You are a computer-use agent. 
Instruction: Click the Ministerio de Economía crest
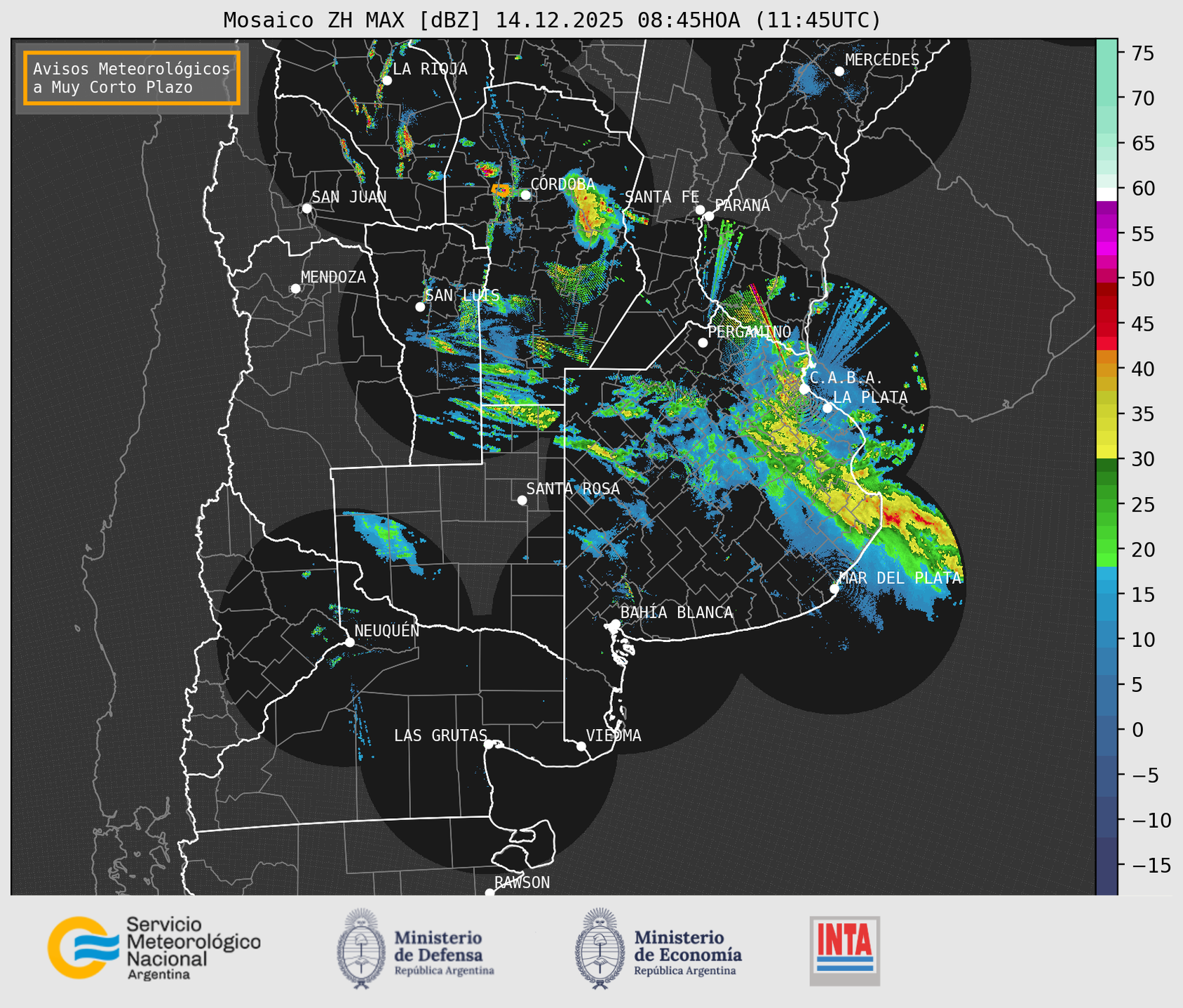tap(600, 948)
